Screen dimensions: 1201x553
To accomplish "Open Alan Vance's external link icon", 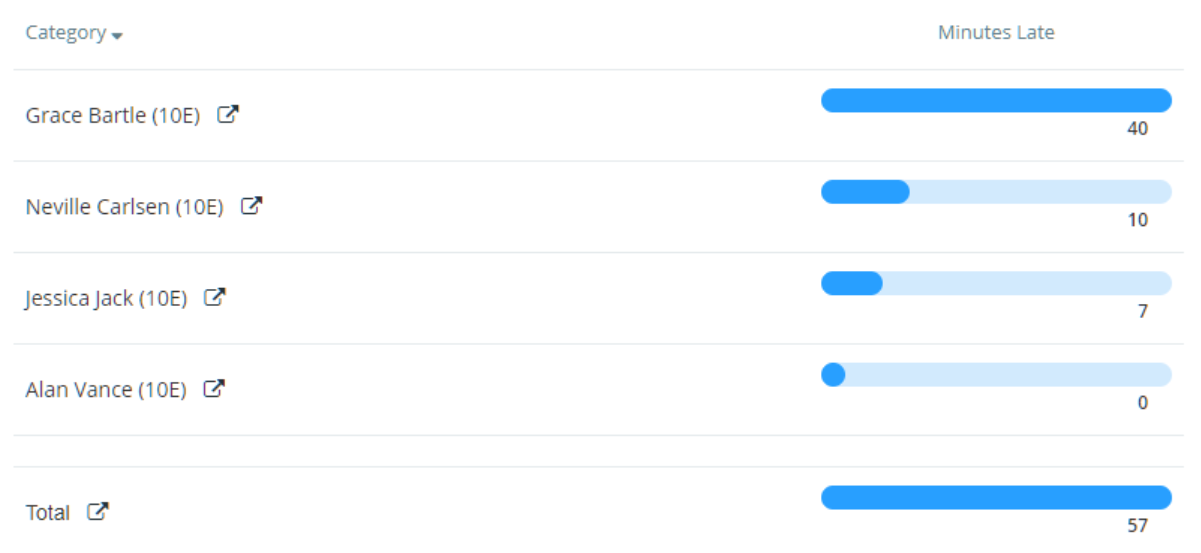I will pos(214,389).
